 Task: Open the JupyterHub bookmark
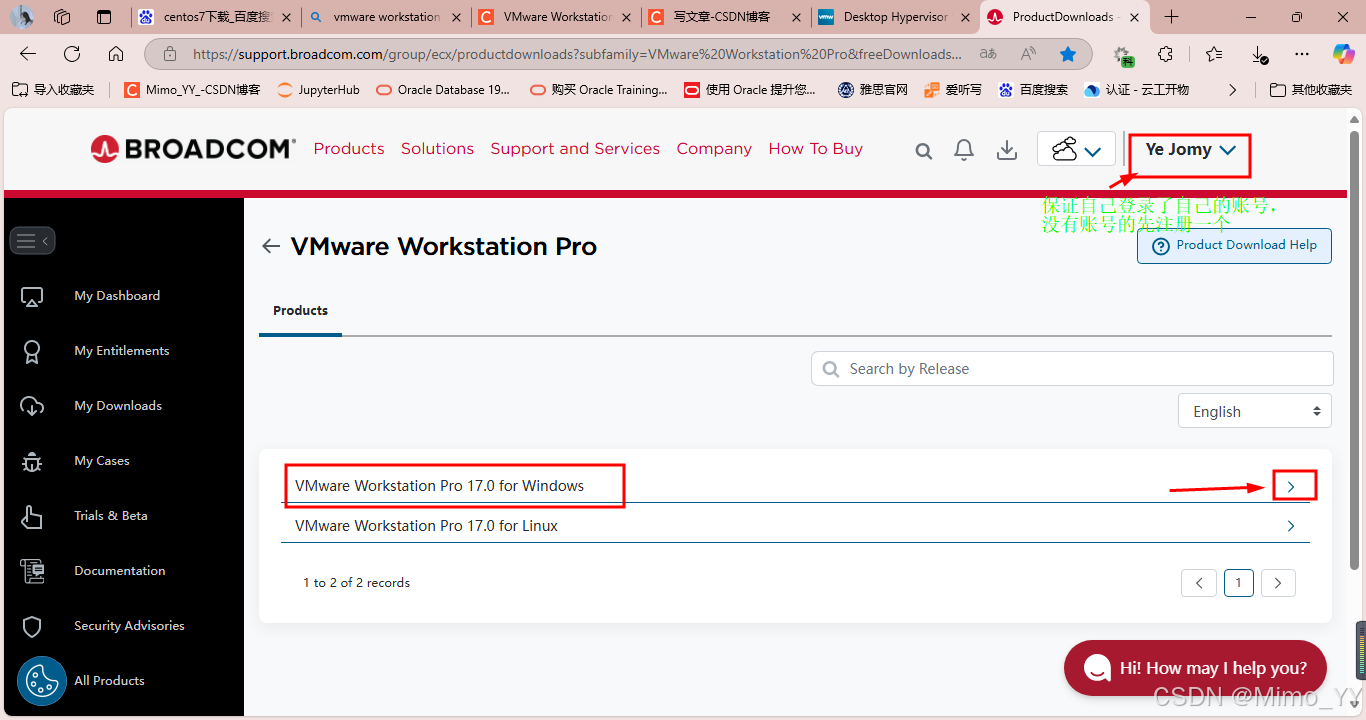(317, 90)
